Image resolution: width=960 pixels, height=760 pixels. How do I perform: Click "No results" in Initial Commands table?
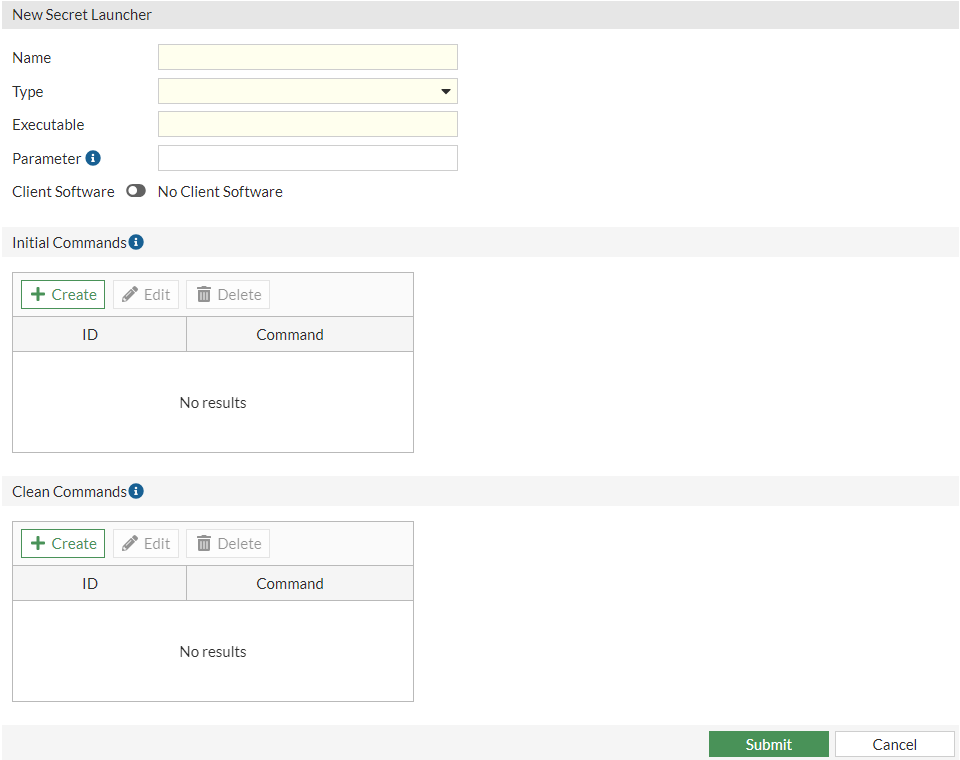[x=213, y=403]
